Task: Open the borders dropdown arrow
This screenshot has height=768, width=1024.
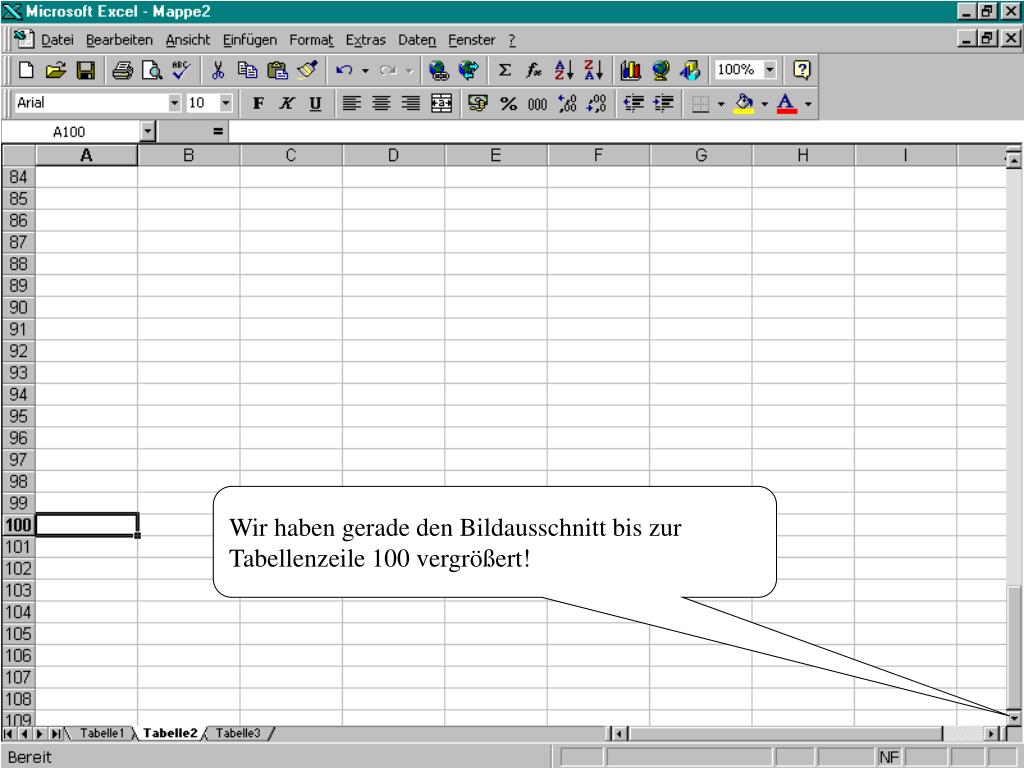Action: (721, 103)
